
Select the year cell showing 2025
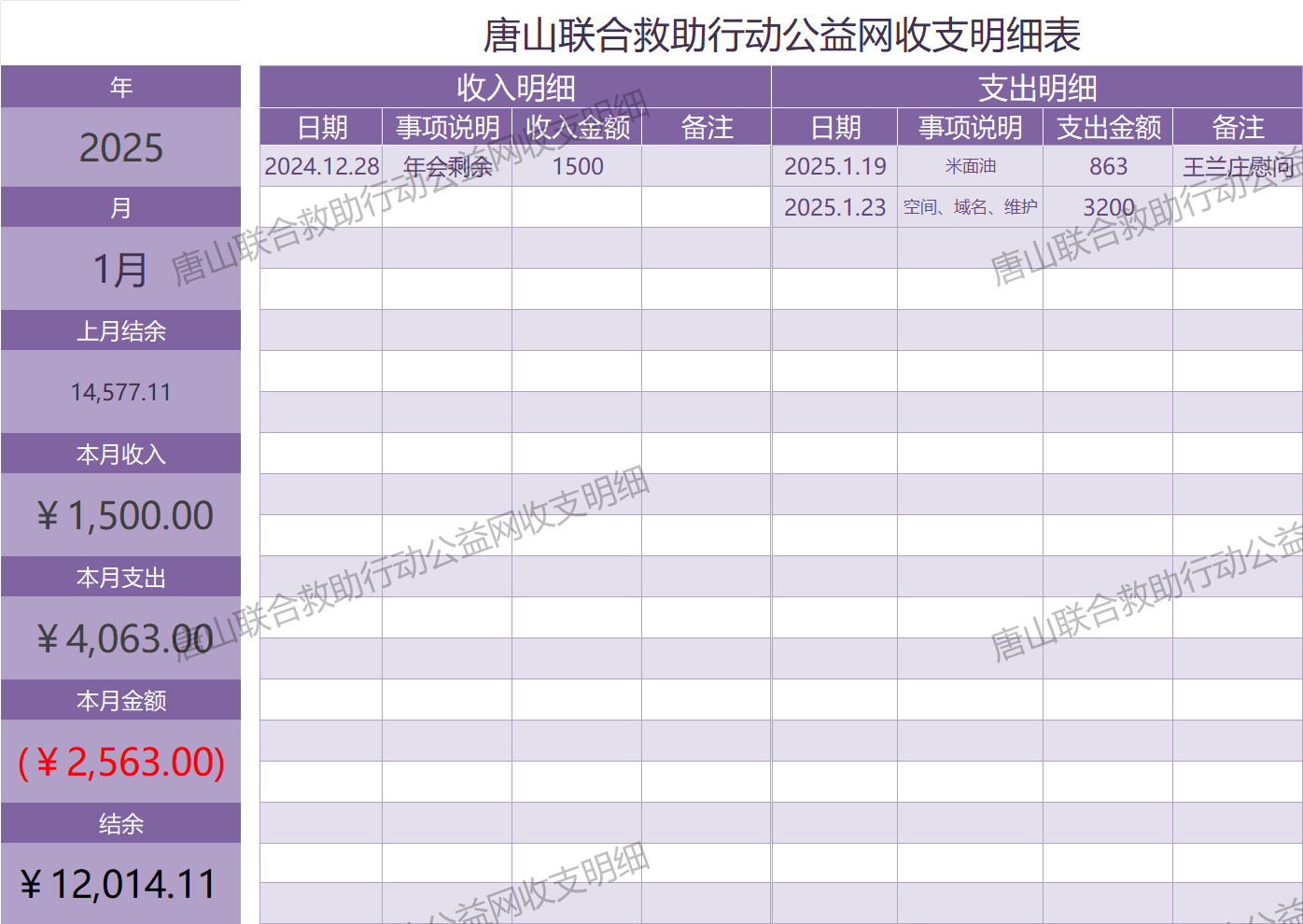tap(120, 147)
